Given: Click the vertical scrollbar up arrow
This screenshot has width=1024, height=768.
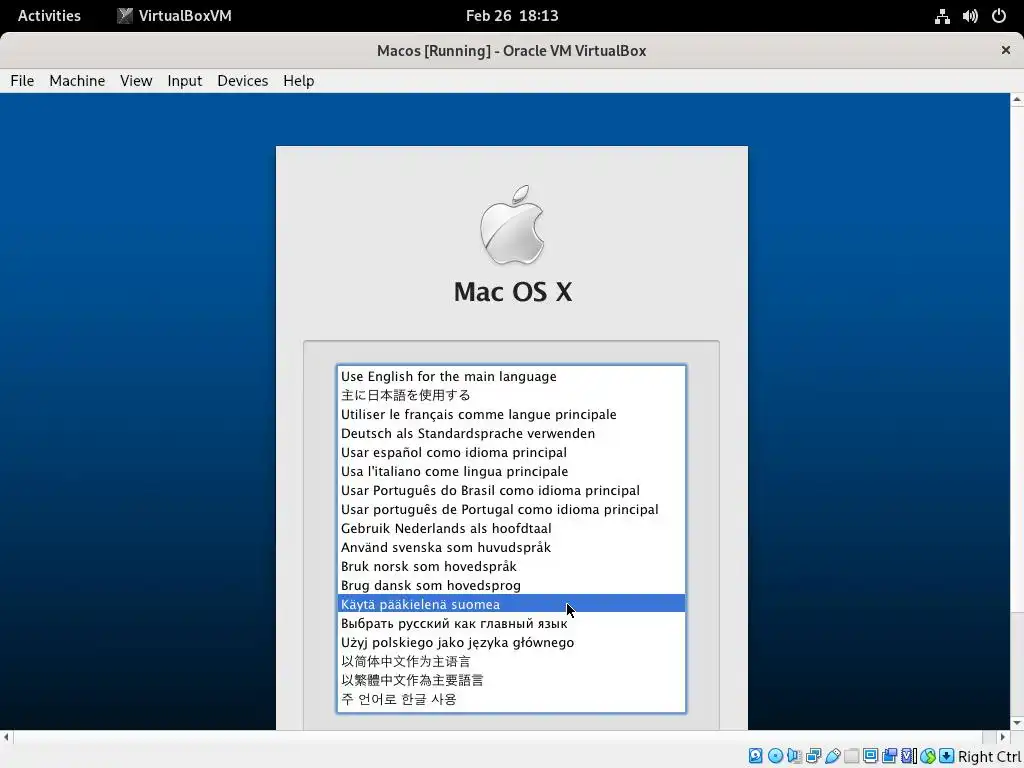Looking at the screenshot, I should pyautogui.click(x=1017, y=100).
